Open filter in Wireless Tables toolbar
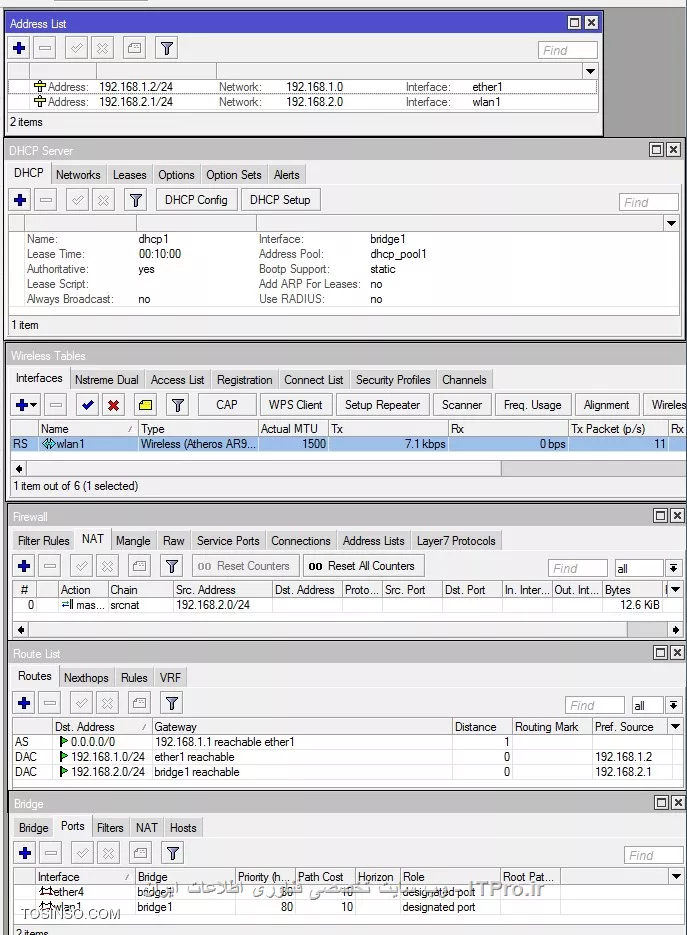This screenshot has width=687, height=935. pos(178,405)
